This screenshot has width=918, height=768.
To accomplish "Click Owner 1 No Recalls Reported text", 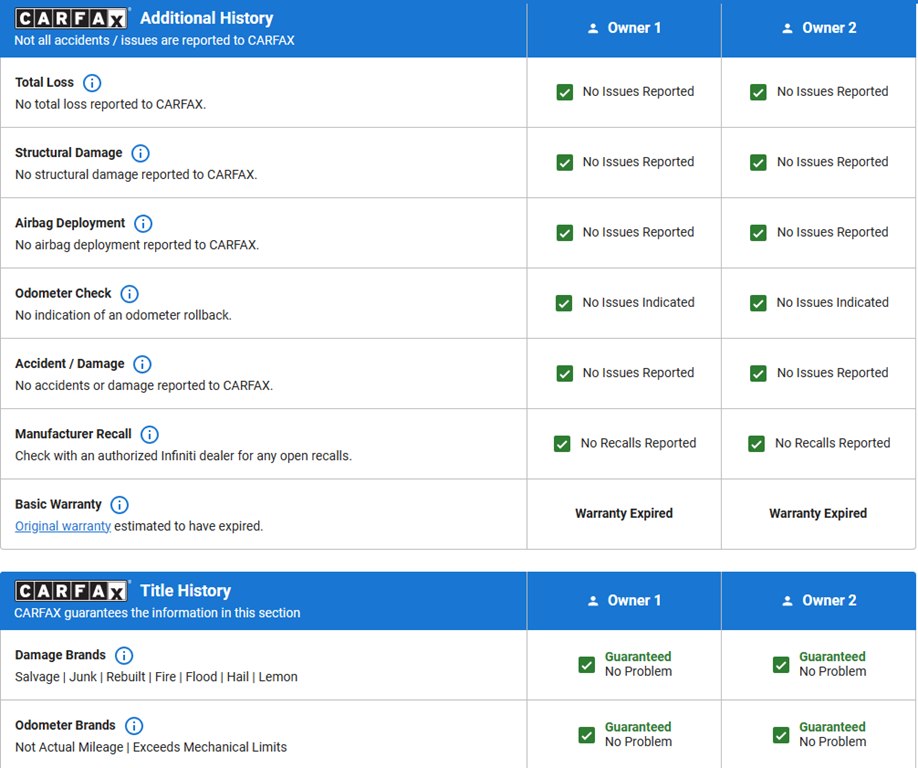I will tap(638, 443).
